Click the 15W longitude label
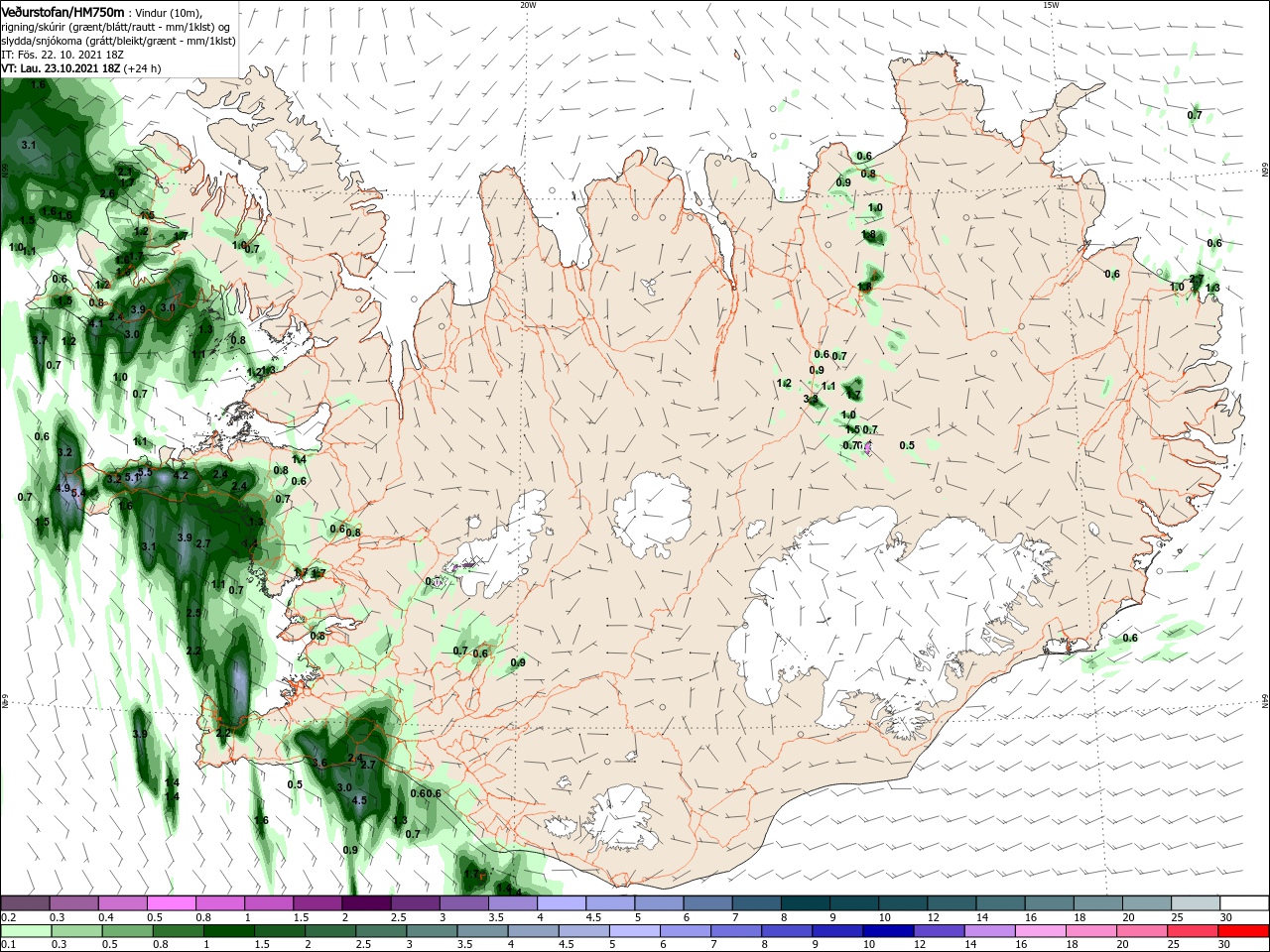The image size is (1270, 952). click(x=1051, y=5)
